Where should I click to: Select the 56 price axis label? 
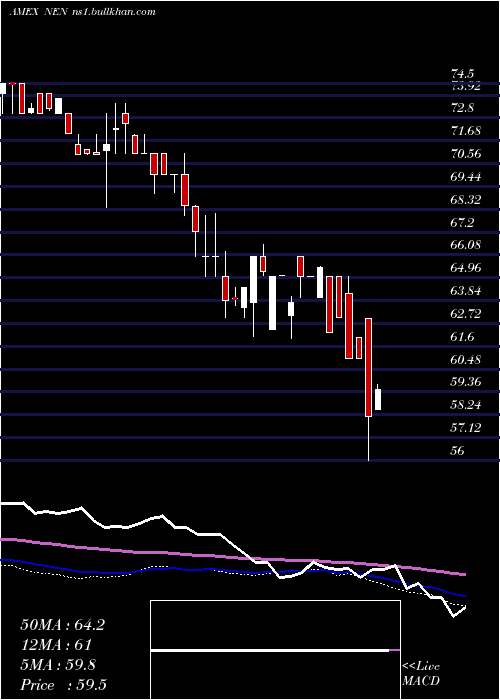tap(458, 451)
